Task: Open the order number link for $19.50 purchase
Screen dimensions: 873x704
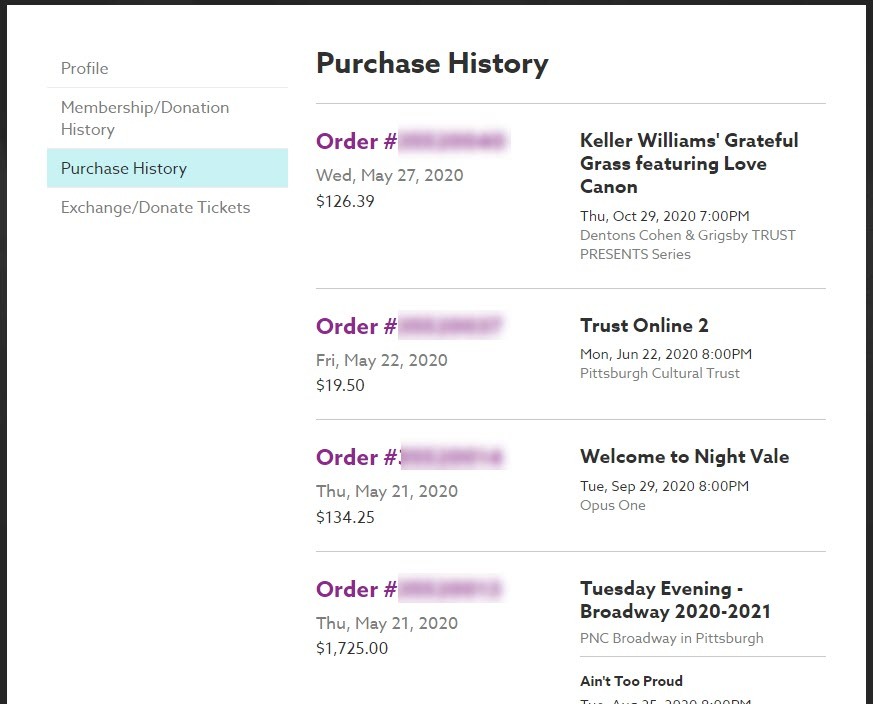Action: [410, 326]
